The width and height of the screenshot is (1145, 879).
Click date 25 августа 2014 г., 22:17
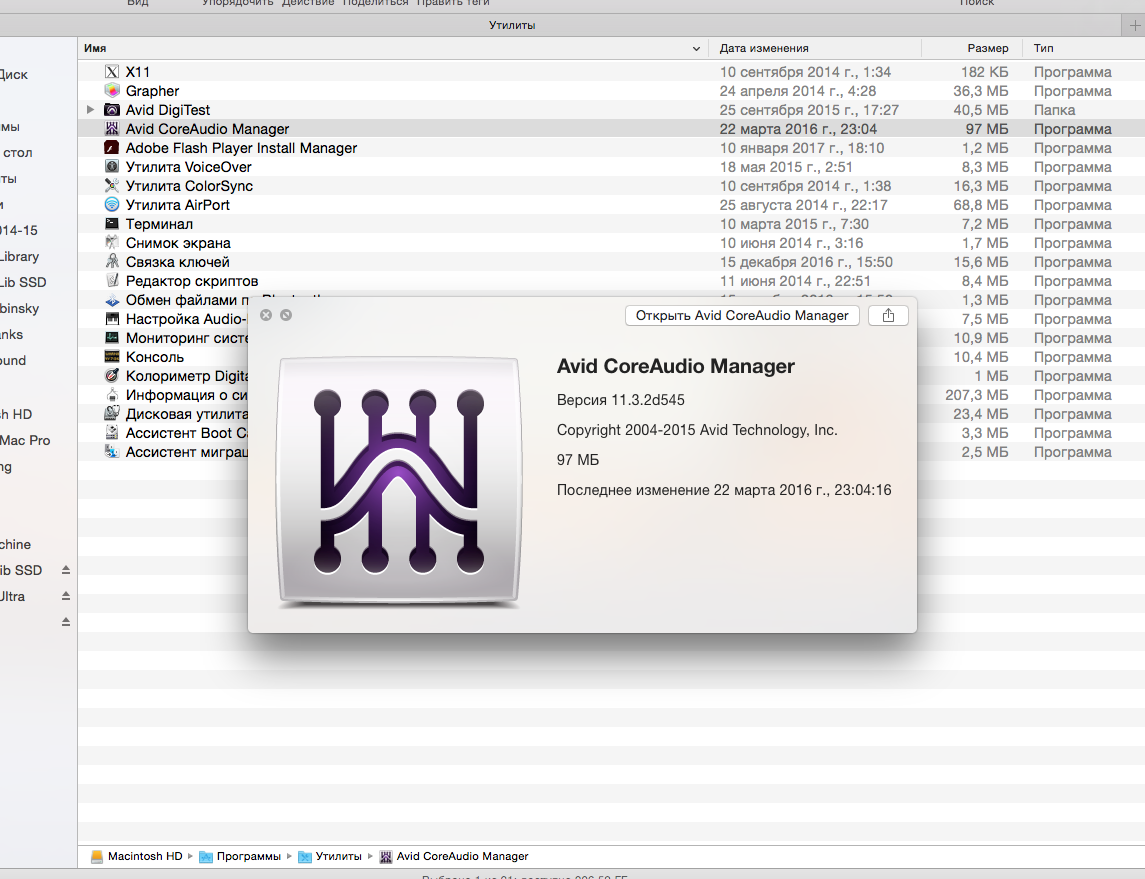click(803, 204)
